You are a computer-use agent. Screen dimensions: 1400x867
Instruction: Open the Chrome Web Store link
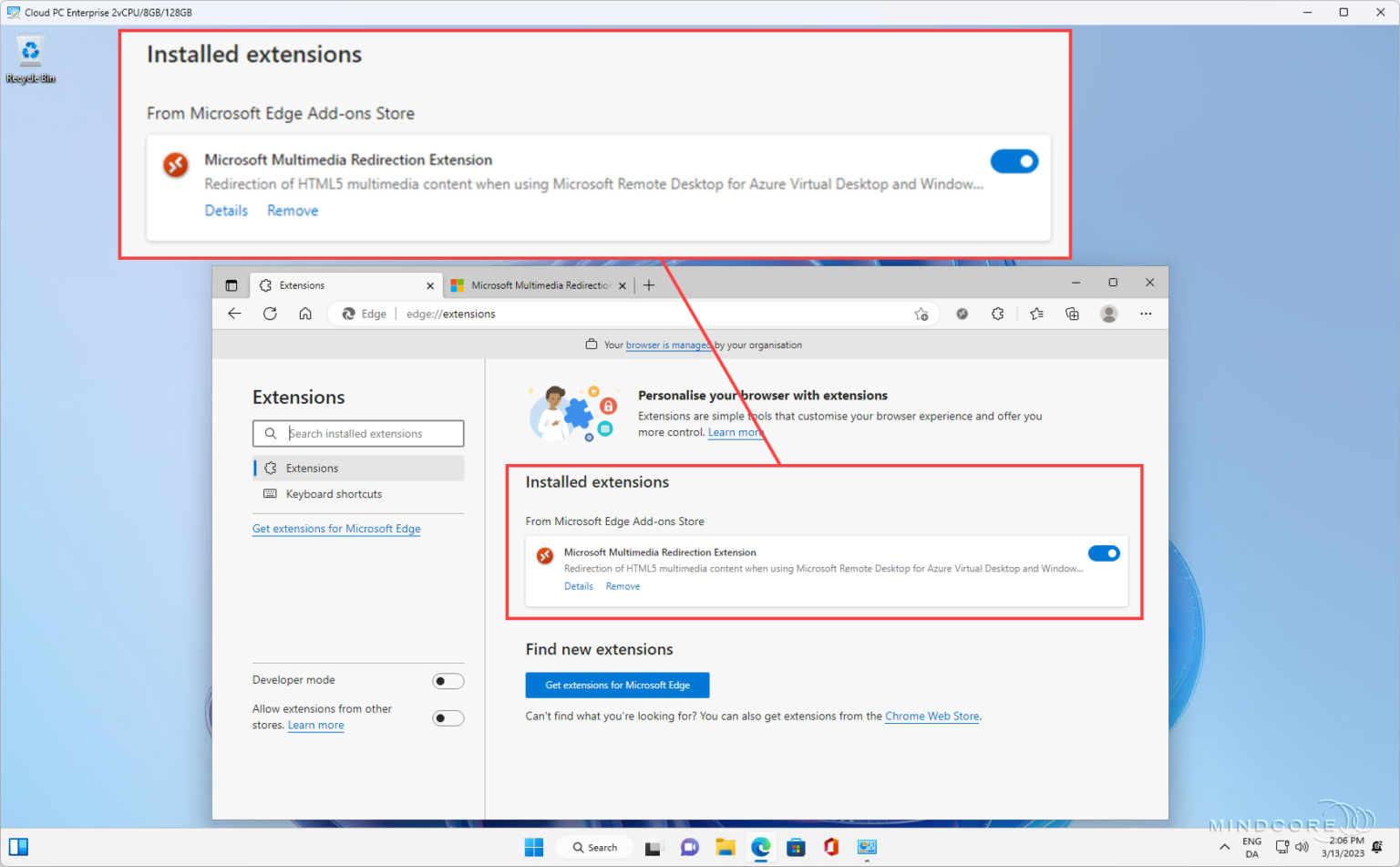(x=932, y=716)
